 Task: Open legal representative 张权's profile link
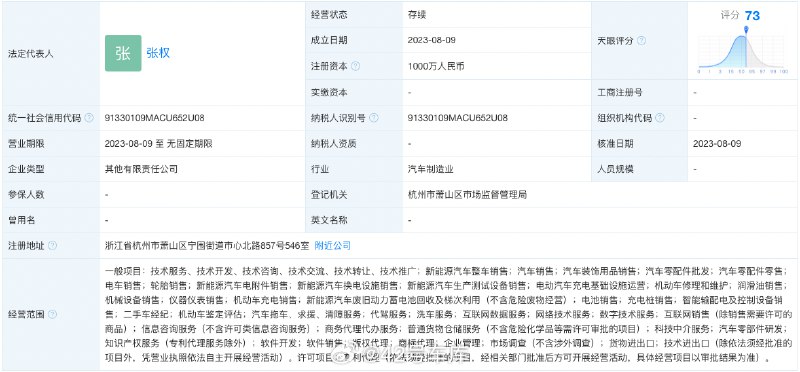coord(158,53)
